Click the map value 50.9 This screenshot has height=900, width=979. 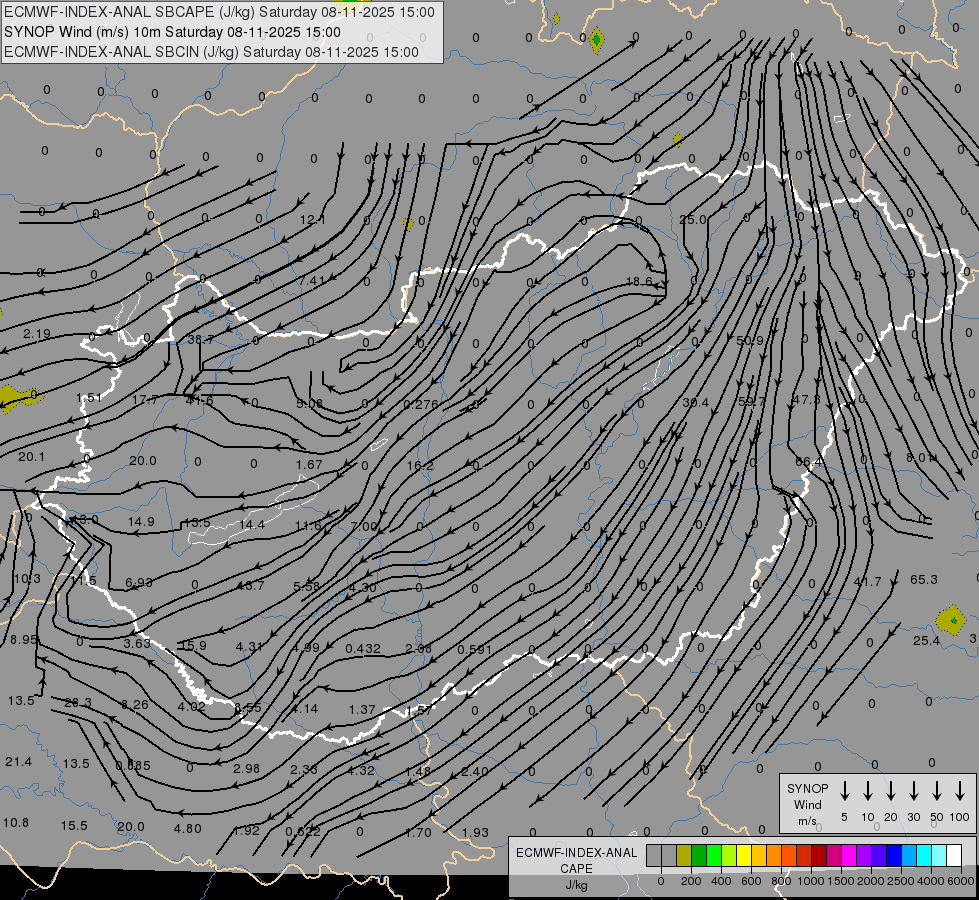(750, 340)
